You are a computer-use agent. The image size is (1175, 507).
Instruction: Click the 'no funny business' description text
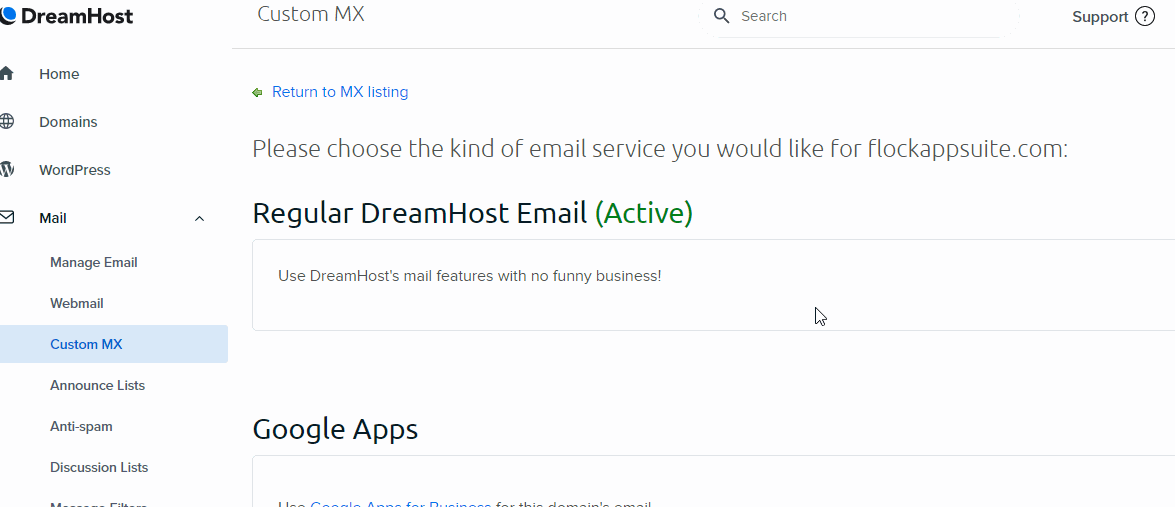point(470,276)
